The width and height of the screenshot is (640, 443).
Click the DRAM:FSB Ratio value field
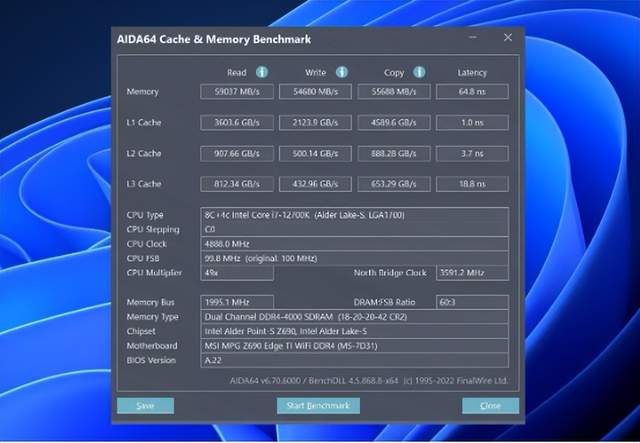tap(472, 302)
